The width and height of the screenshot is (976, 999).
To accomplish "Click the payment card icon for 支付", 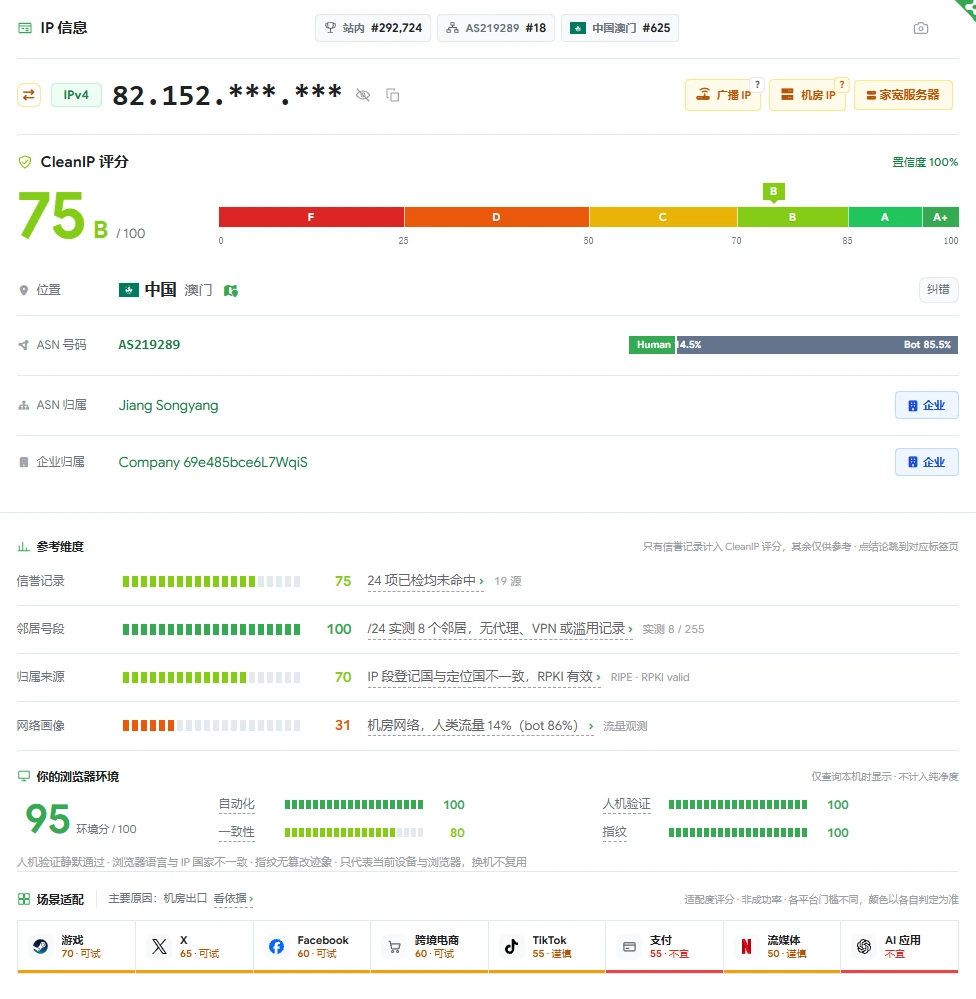I will pyautogui.click(x=629, y=947).
